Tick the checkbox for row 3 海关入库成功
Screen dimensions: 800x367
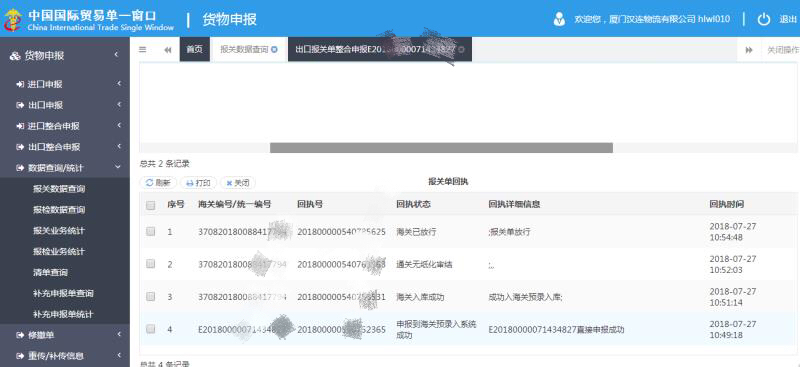click(x=151, y=297)
